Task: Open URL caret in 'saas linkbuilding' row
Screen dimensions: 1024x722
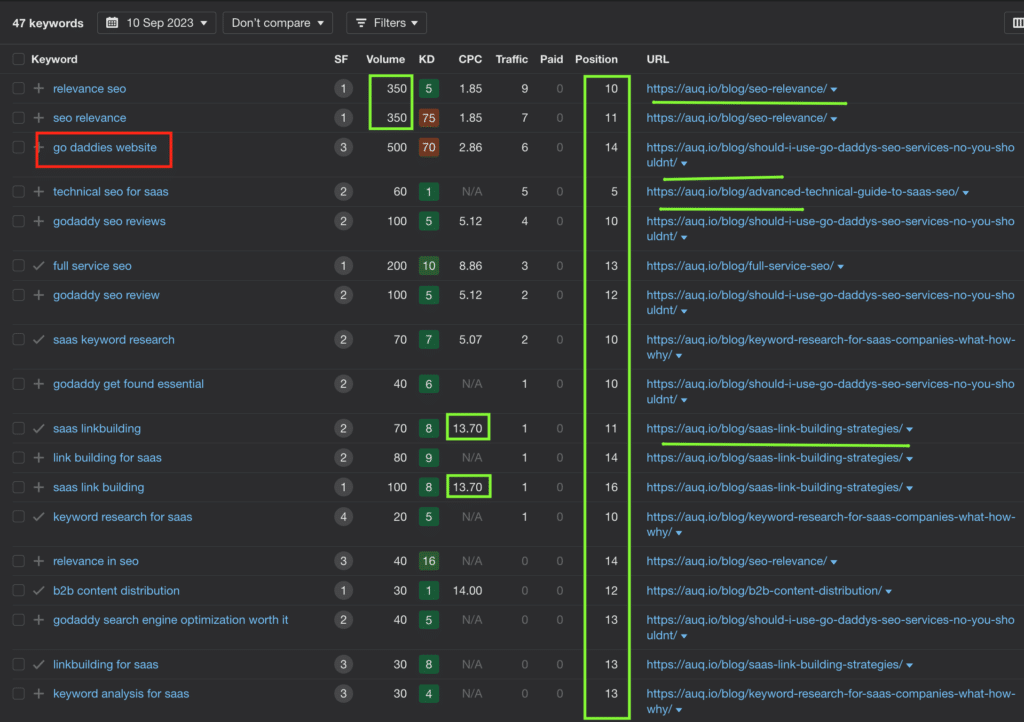Action: [x=910, y=430]
